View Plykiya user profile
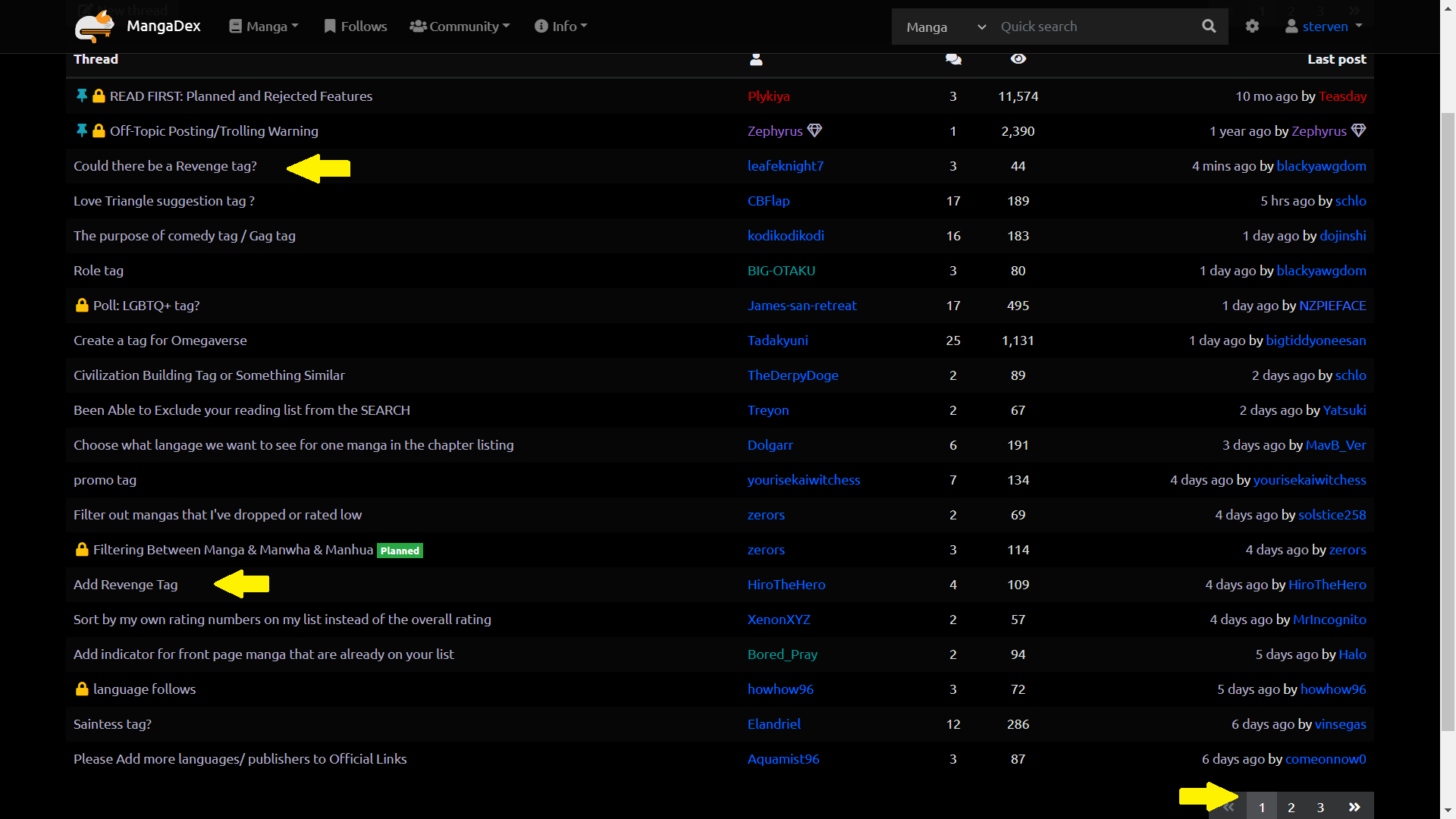The width and height of the screenshot is (1456, 819). pyautogui.click(x=769, y=96)
